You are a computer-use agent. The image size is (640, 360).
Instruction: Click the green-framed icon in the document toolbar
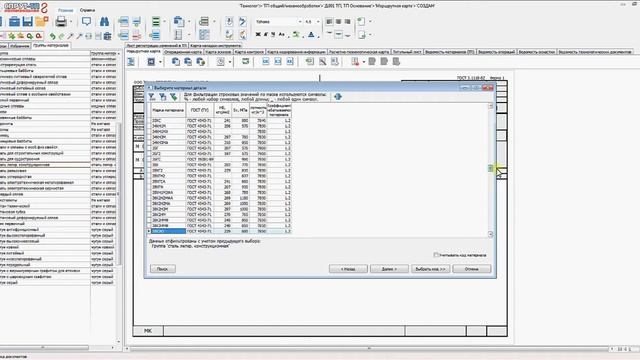click(245, 61)
